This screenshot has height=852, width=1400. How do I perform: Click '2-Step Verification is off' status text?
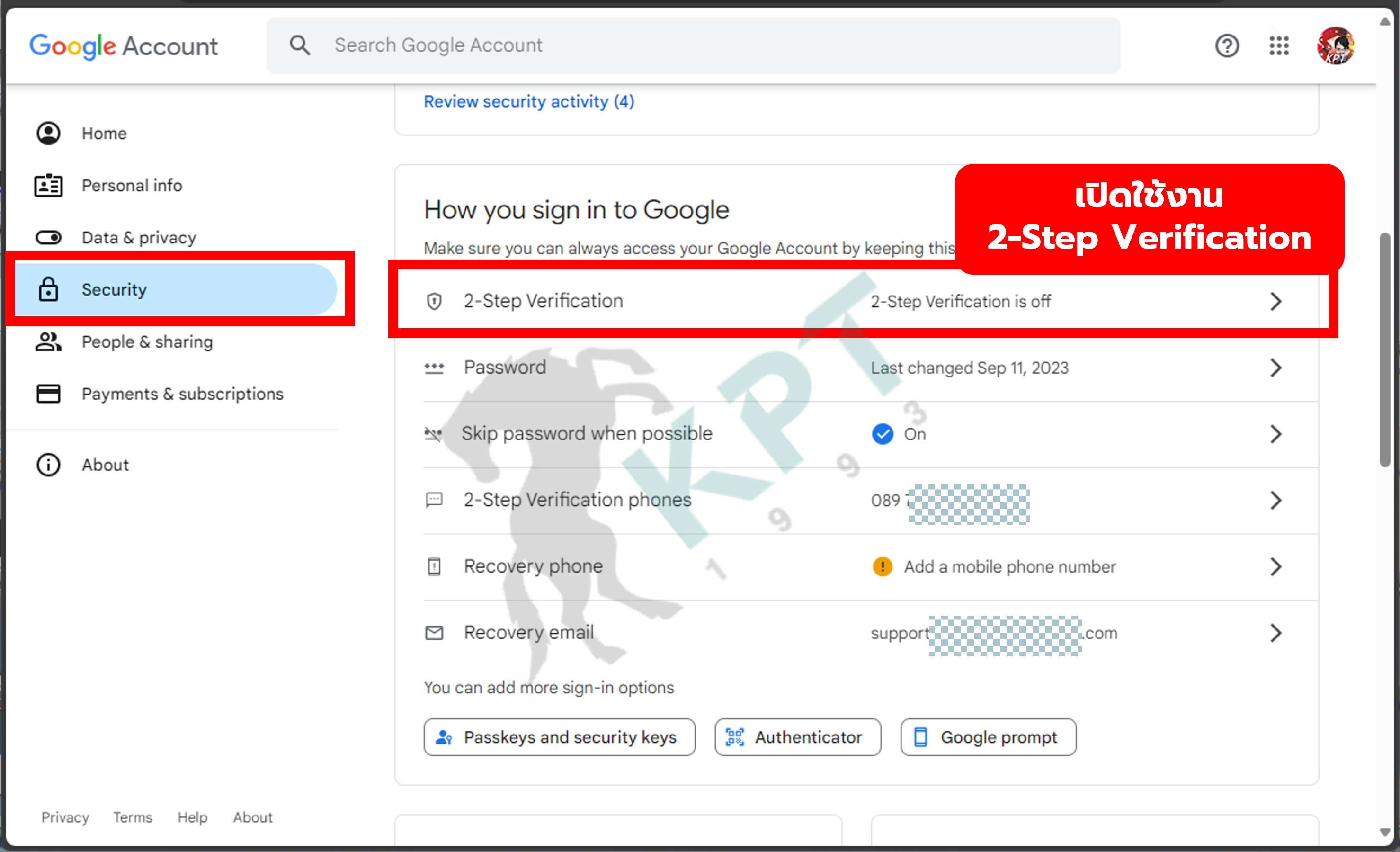[961, 301]
